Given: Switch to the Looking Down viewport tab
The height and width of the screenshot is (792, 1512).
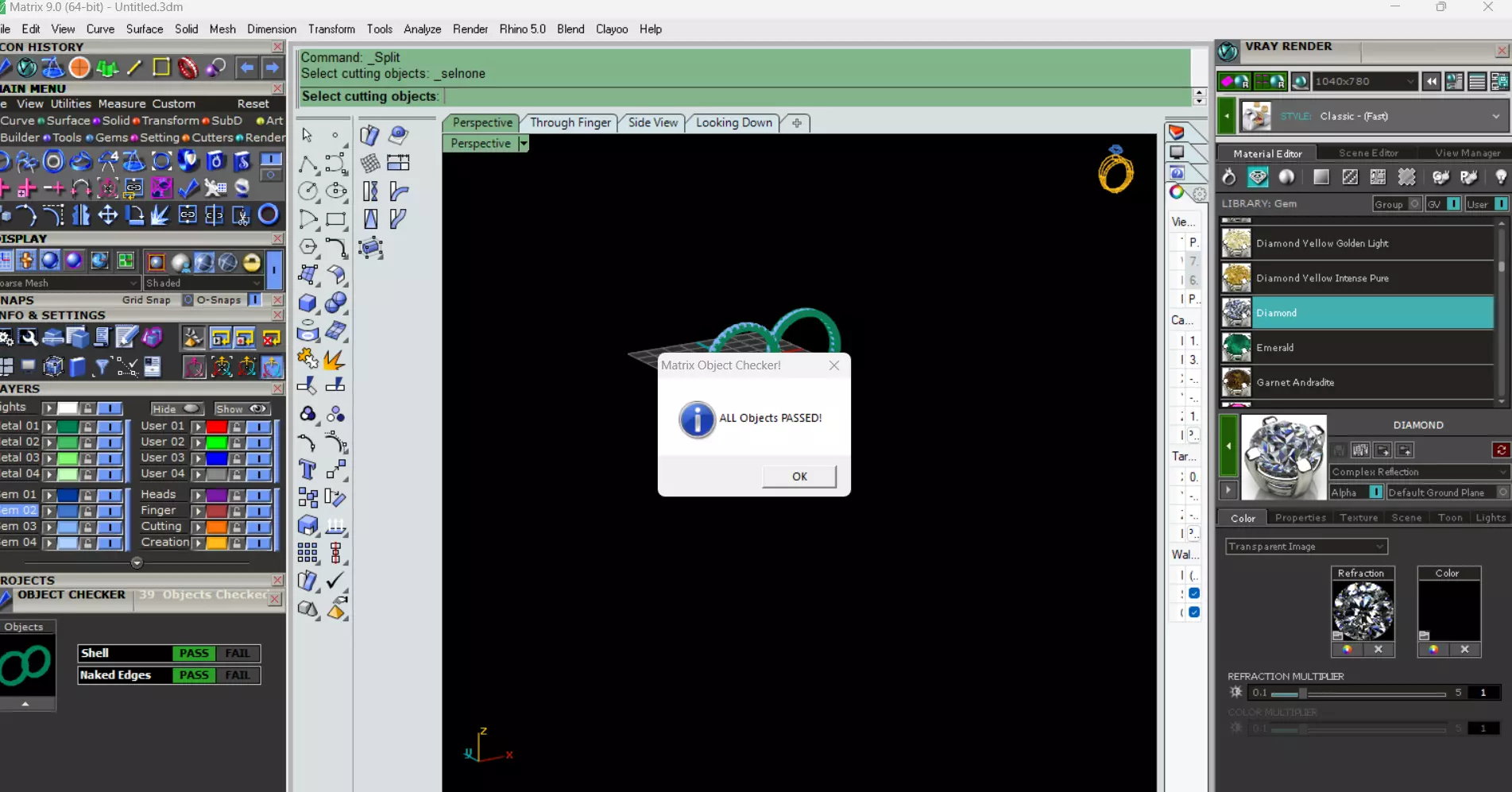Looking at the screenshot, I should pos(734,122).
